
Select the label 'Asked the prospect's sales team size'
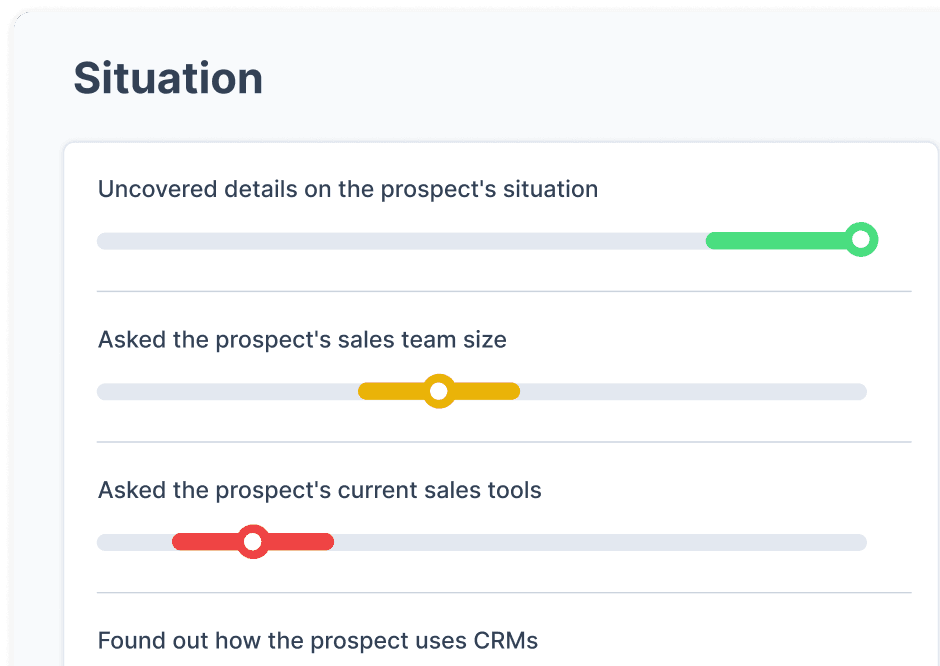[x=302, y=339]
